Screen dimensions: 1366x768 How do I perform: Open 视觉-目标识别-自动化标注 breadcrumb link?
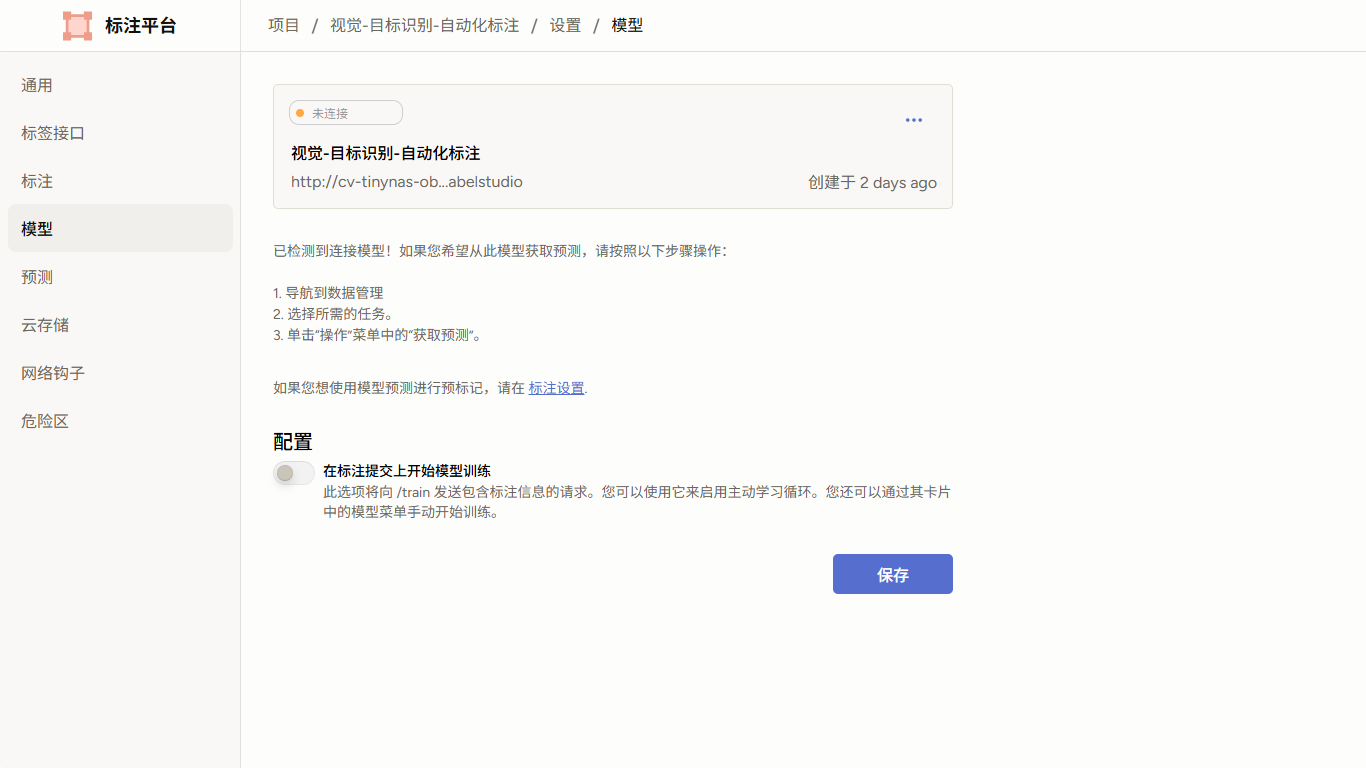click(425, 26)
